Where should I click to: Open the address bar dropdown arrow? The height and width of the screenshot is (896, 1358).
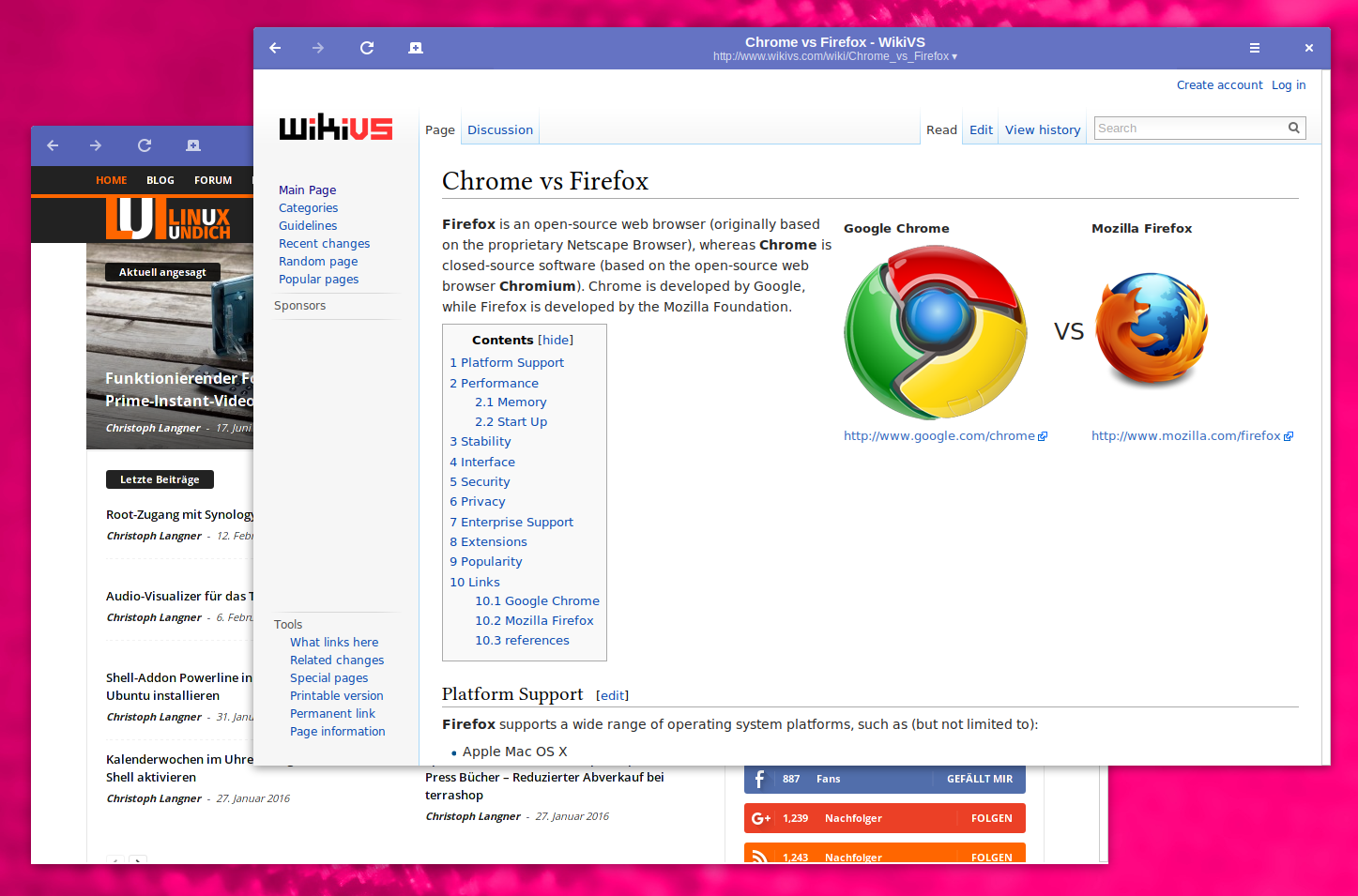point(952,56)
